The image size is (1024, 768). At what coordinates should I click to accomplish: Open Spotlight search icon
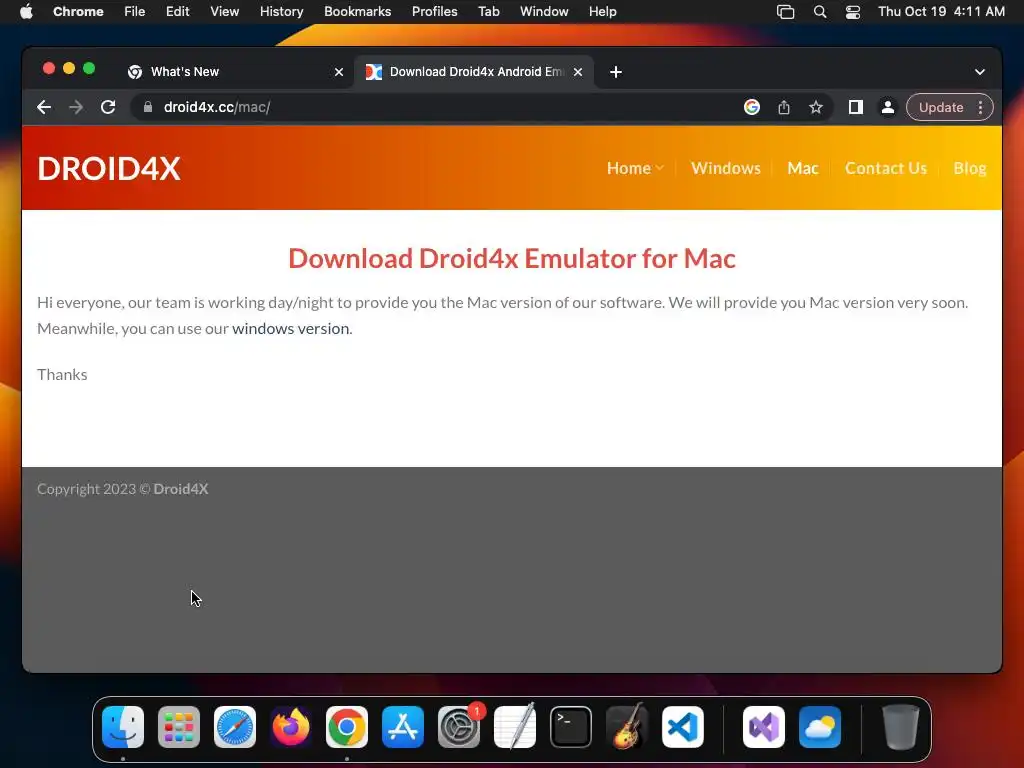tap(820, 12)
